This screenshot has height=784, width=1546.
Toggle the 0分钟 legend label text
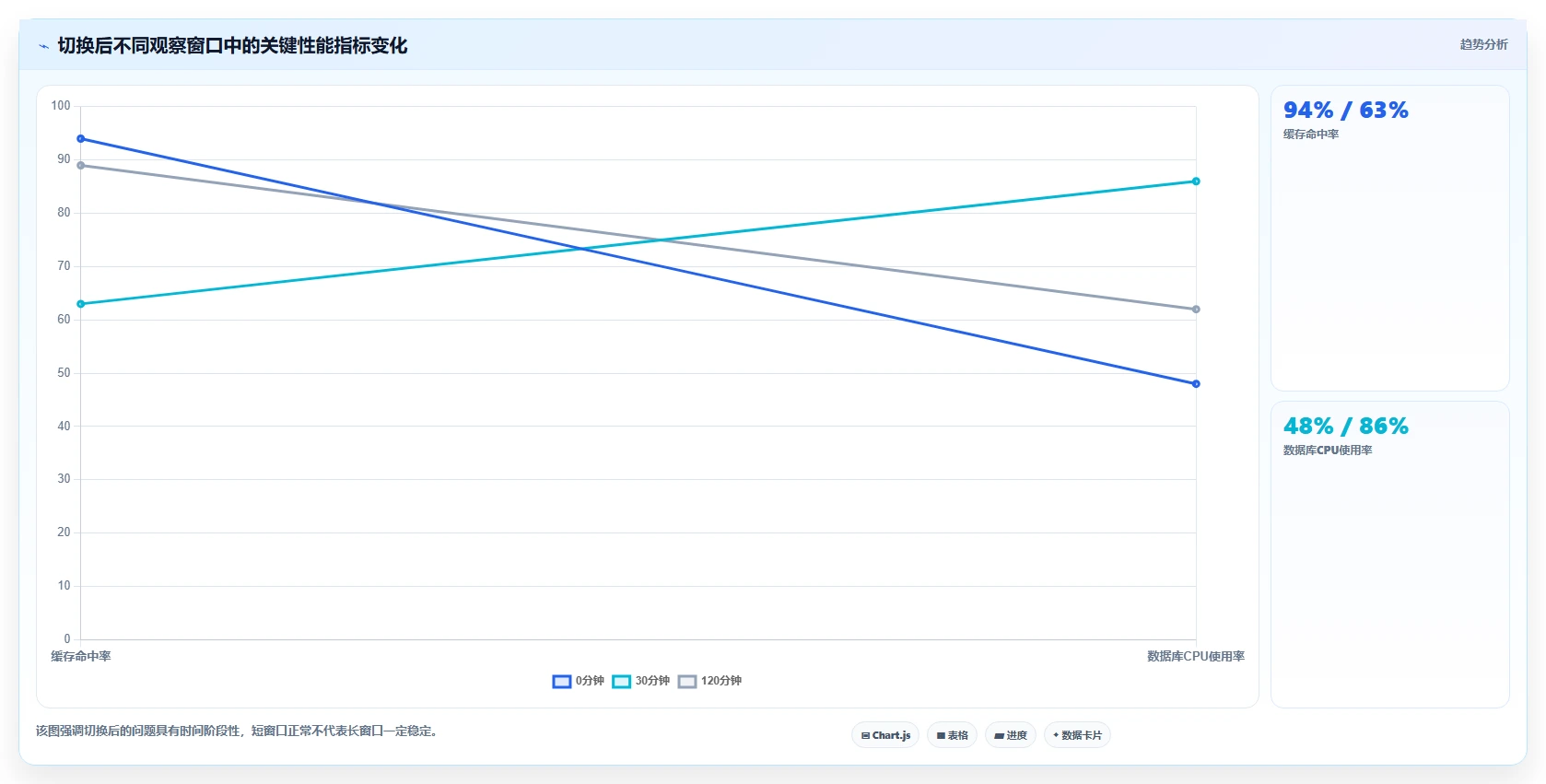[x=590, y=681]
